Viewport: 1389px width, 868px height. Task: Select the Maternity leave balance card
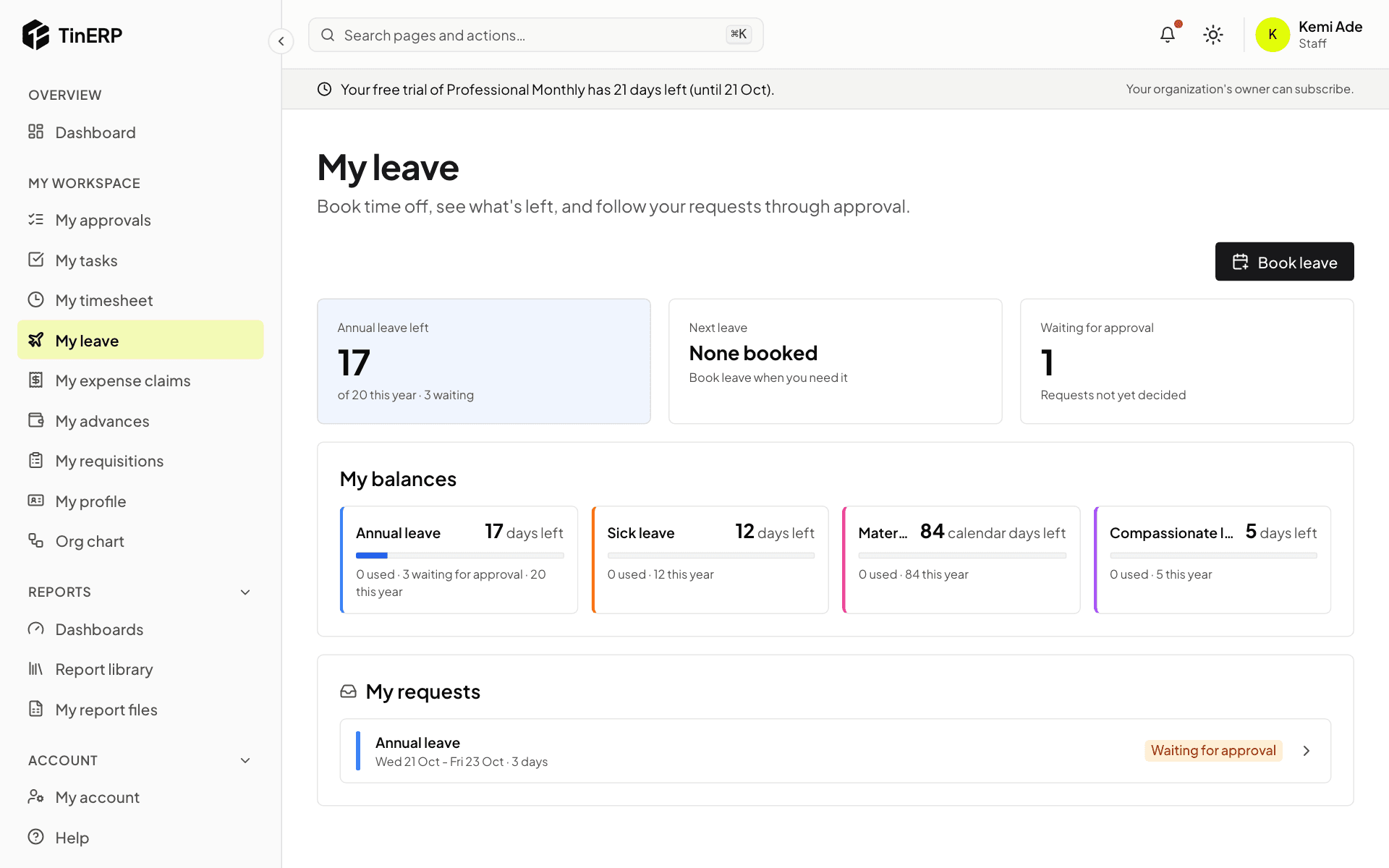click(x=961, y=560)
